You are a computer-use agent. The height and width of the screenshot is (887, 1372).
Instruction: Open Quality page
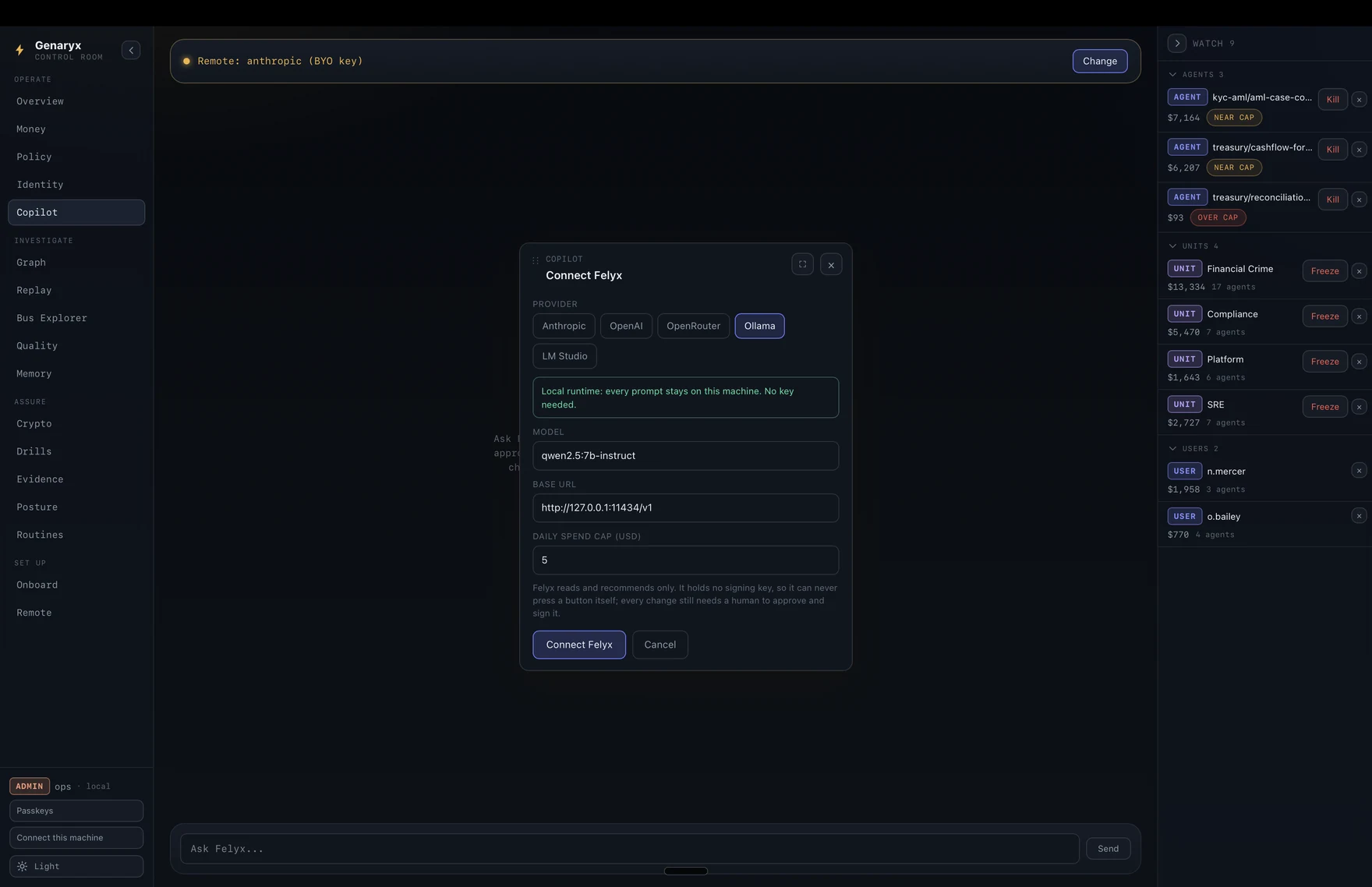tap(76, 346)
